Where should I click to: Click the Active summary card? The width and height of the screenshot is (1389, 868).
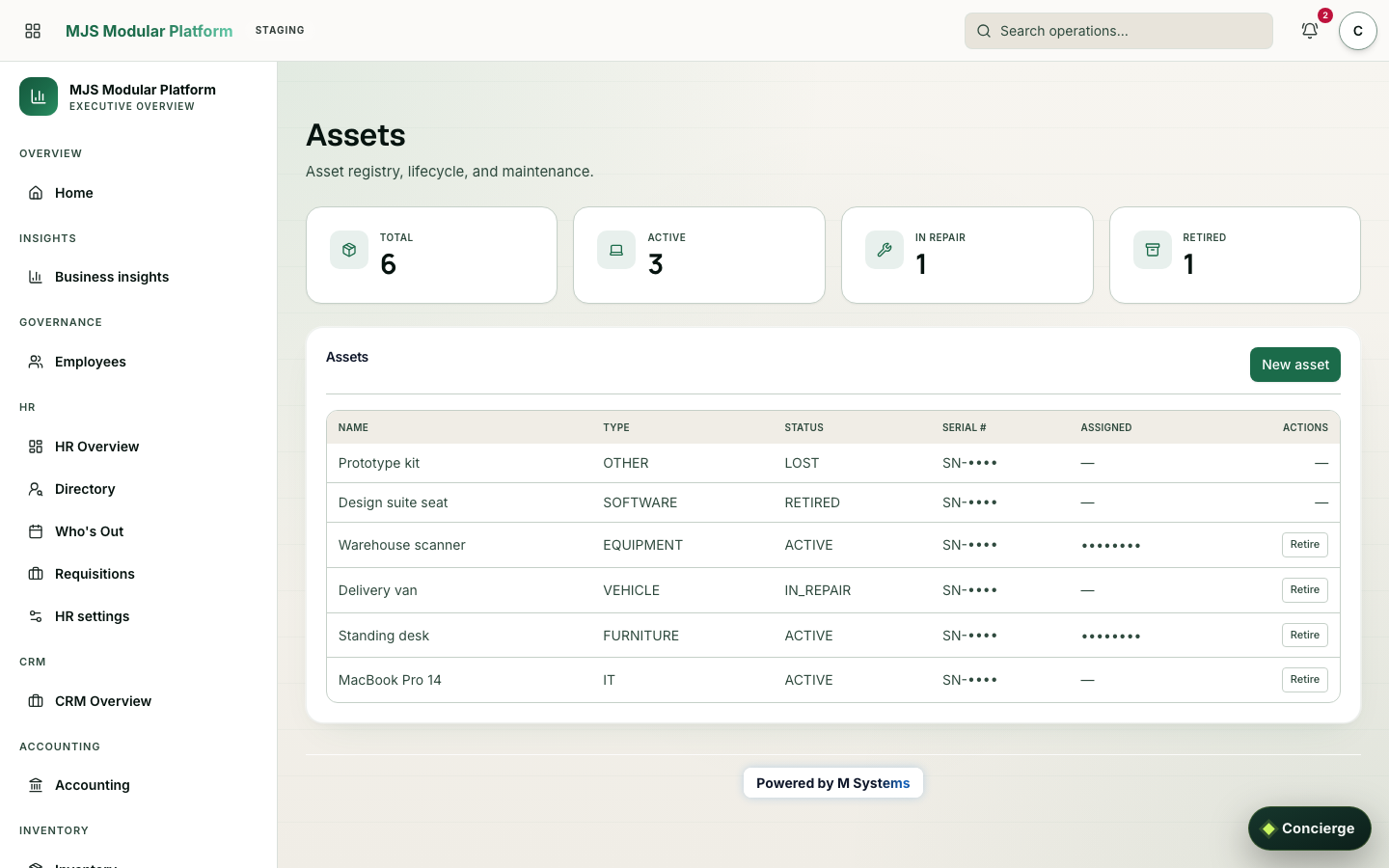[x=699, y=255]
